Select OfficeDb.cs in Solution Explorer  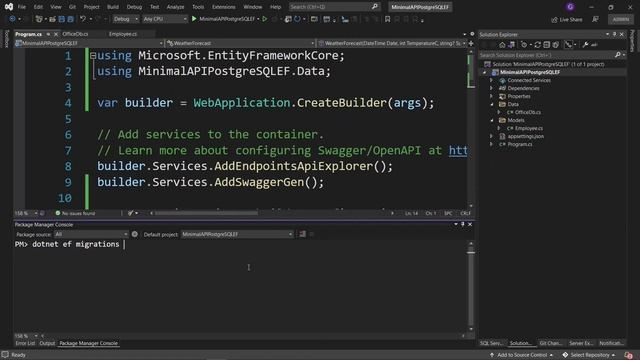527,112
